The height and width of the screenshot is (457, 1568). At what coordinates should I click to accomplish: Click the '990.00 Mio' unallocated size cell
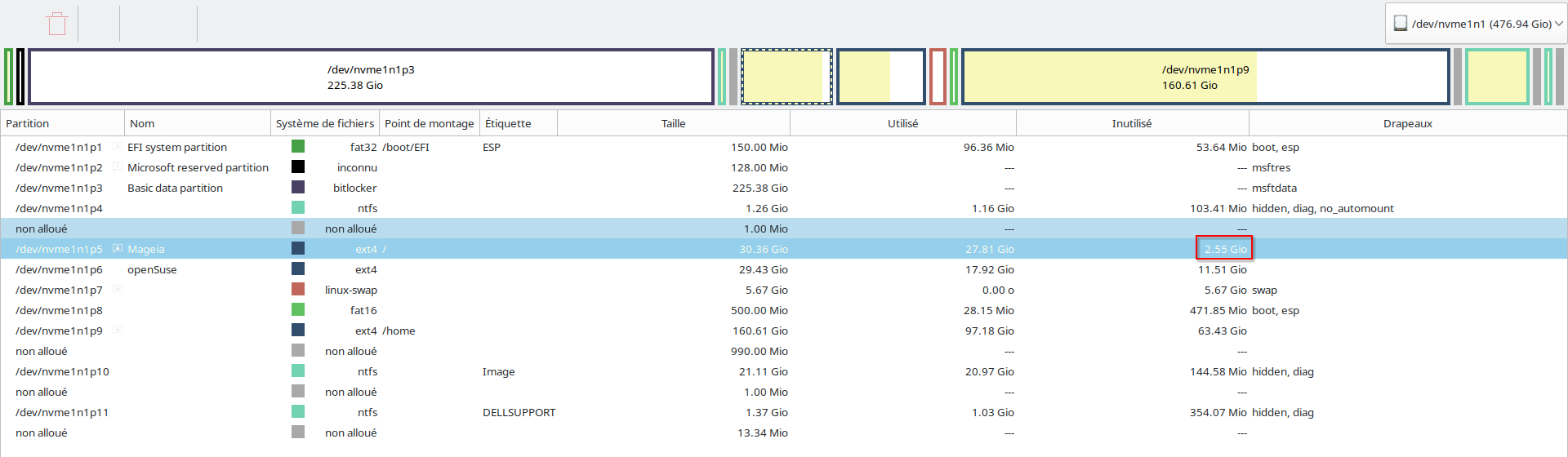click(759, 351)
